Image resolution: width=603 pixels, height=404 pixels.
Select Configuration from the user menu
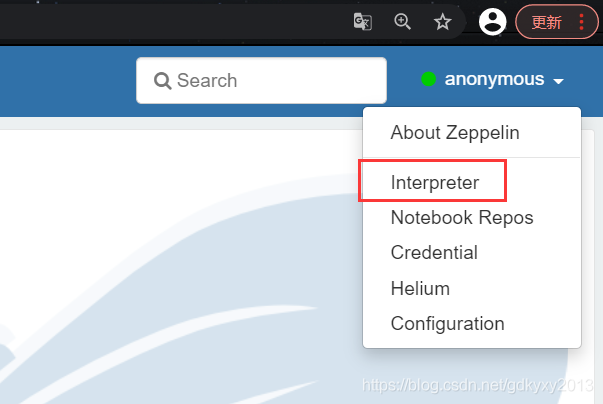pyautogui.click(x=447, y=323)
